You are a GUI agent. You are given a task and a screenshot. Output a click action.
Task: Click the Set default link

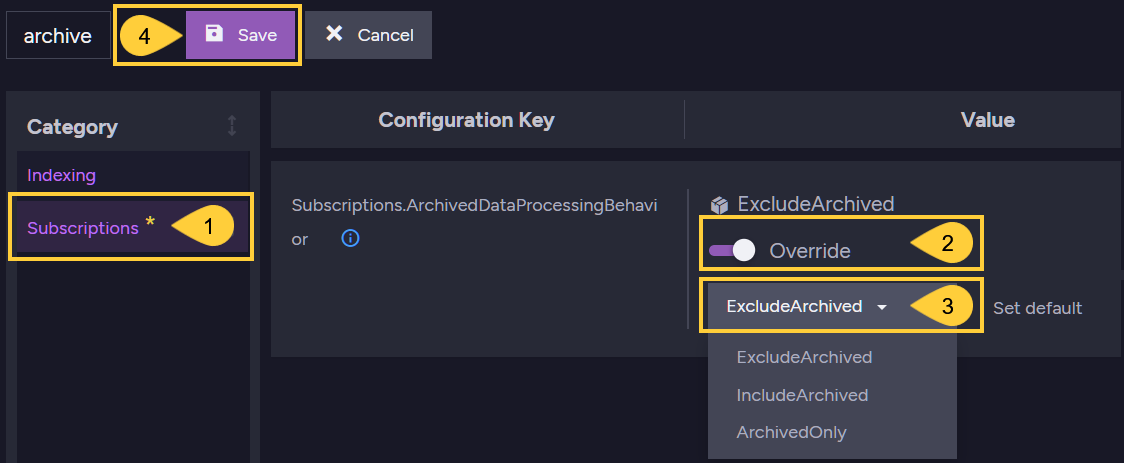(1037, 308)
